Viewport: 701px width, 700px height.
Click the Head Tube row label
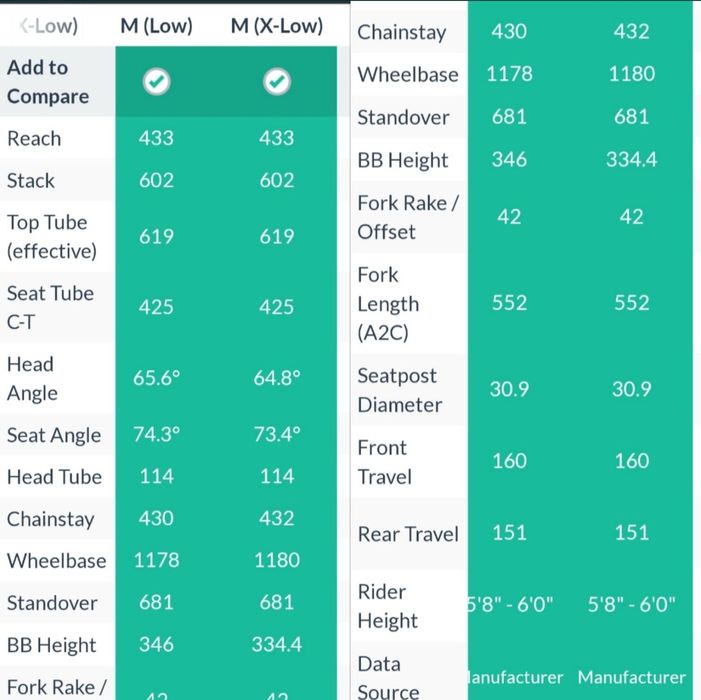tap(54, 477)
